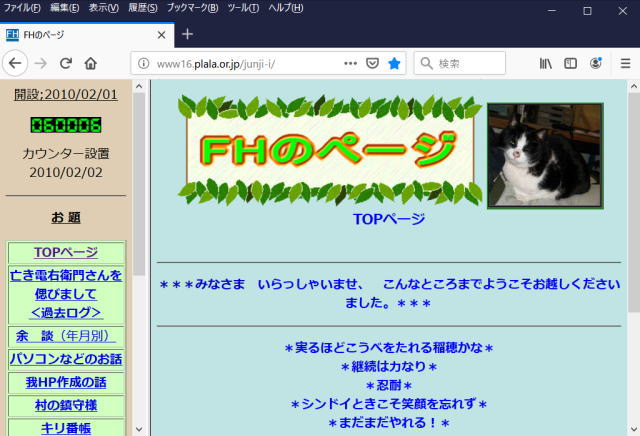Open 亡き電右衛門さんを偲びまして link
Image resolution: width=640 pixels, height=436 pixels.
(66, 294)
